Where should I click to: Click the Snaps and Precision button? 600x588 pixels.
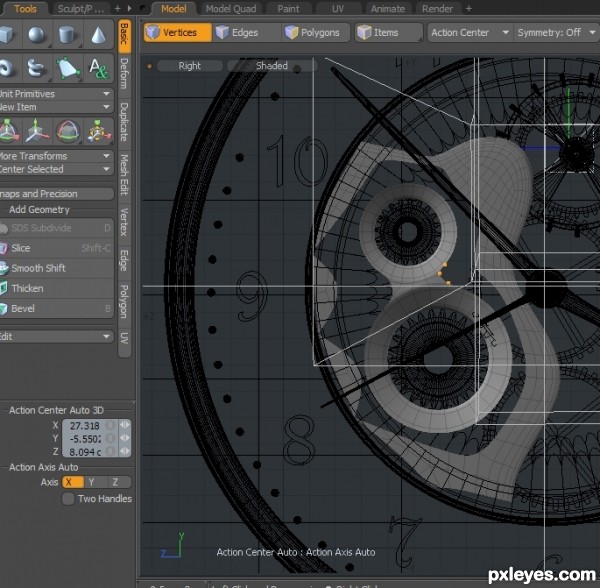tap(56, 194)
